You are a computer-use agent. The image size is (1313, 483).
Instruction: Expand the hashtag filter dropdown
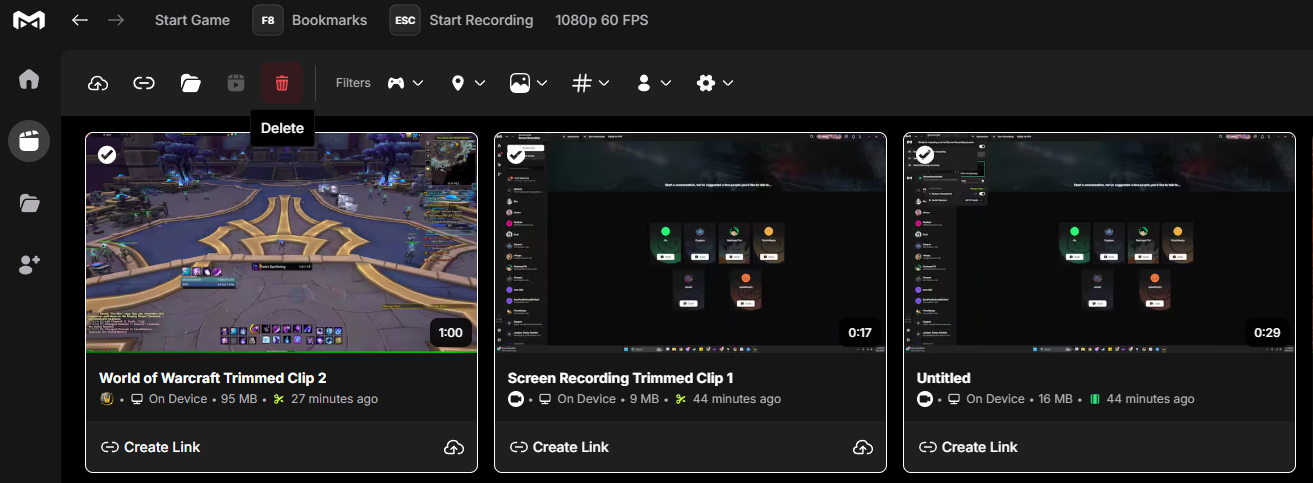591,83
